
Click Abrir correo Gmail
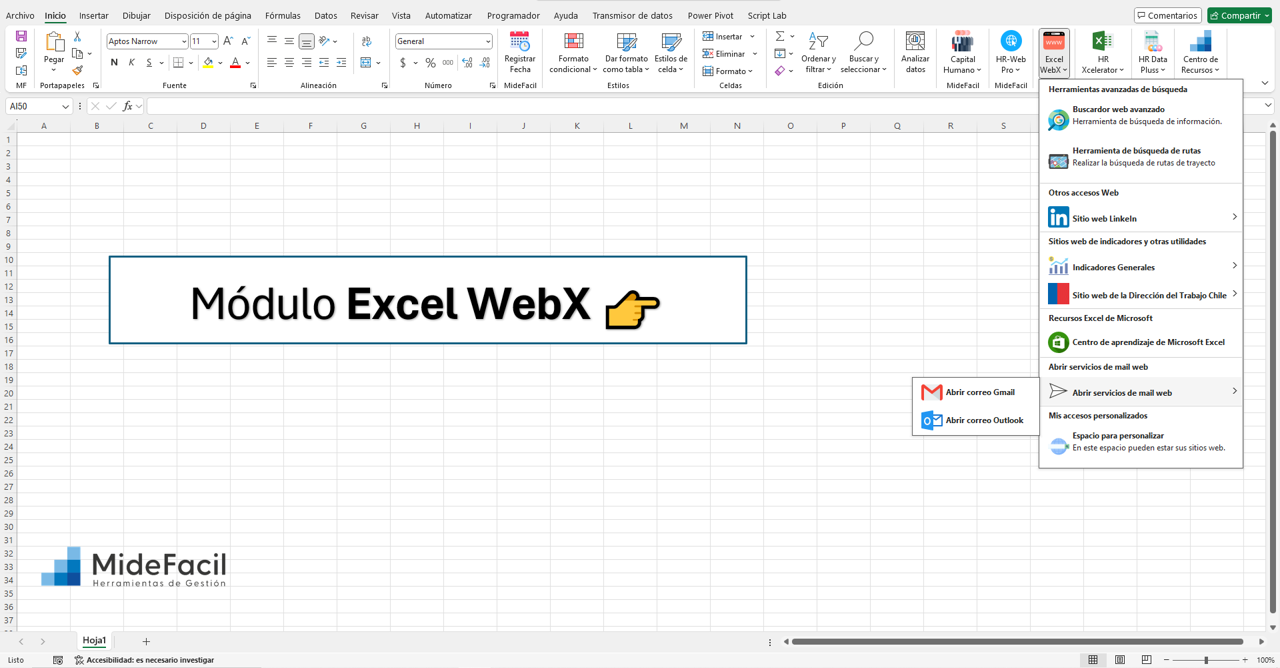pyautogui.click(x=975, y=392)
